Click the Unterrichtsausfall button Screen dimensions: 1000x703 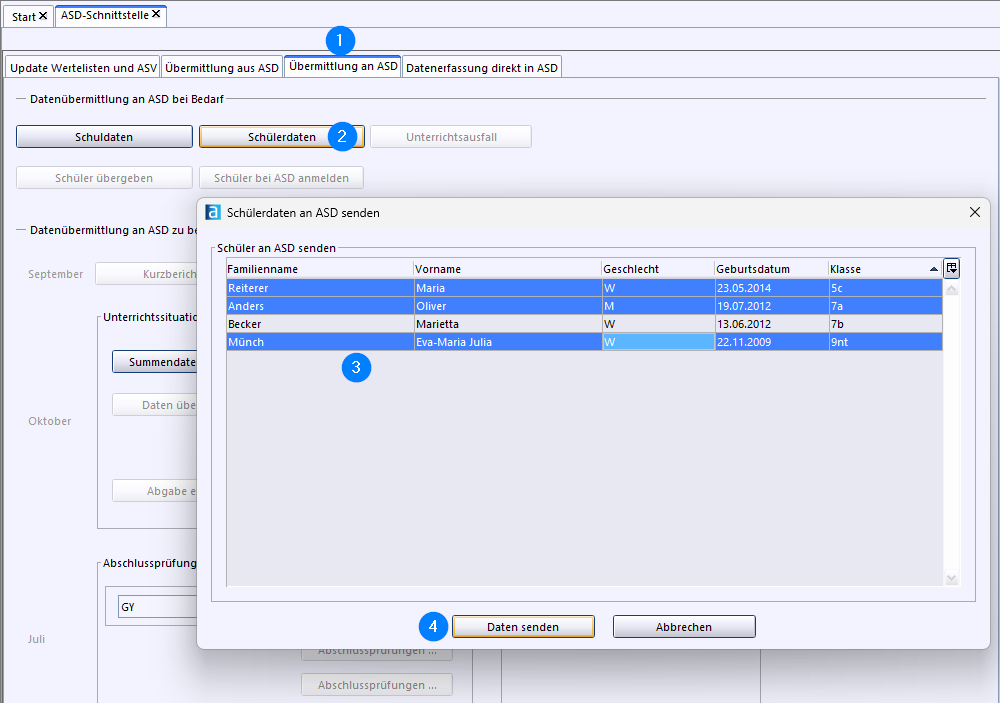451,137
